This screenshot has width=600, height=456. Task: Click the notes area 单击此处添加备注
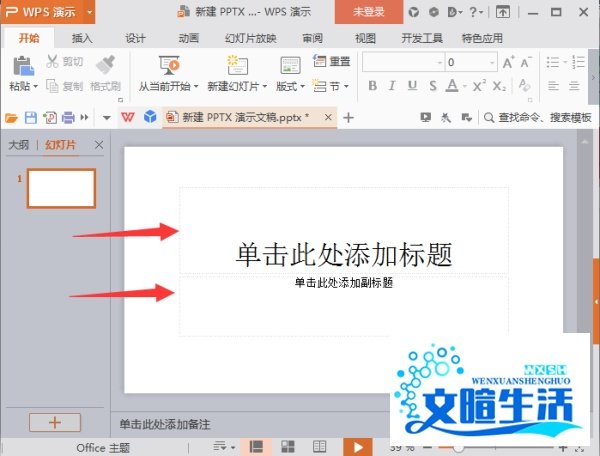pyautogui.click(x=165, y=424)
